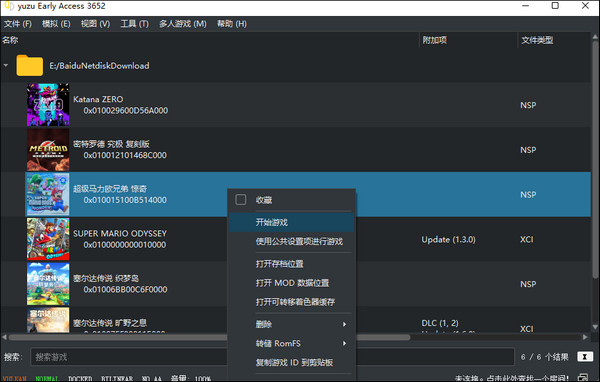Expand the 删除 submenu arrow
The image size is (600, 382).
344,324
